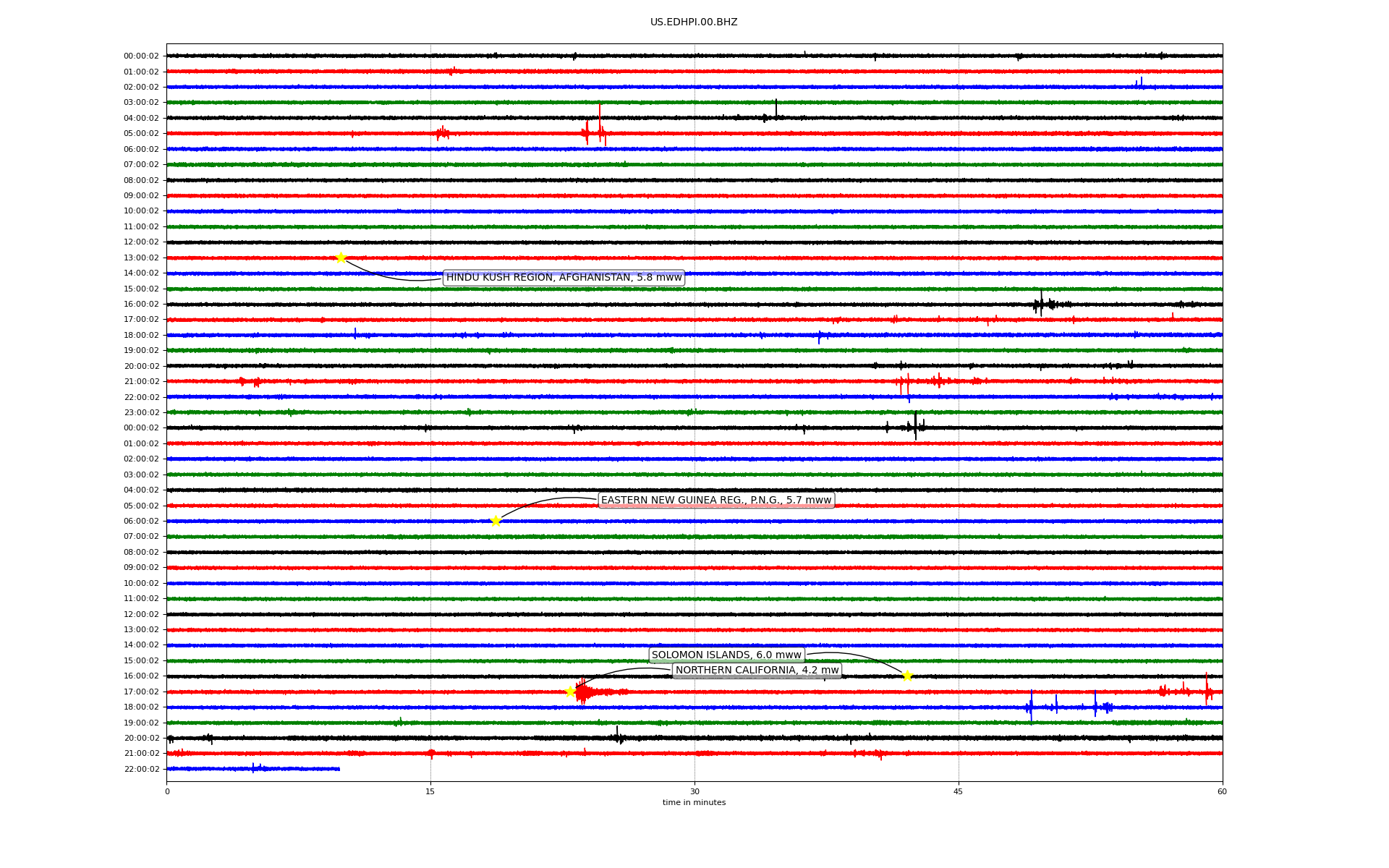
Task: Click the large red spike on the 05:00:02 trace
Action: (x=599, y=123)
